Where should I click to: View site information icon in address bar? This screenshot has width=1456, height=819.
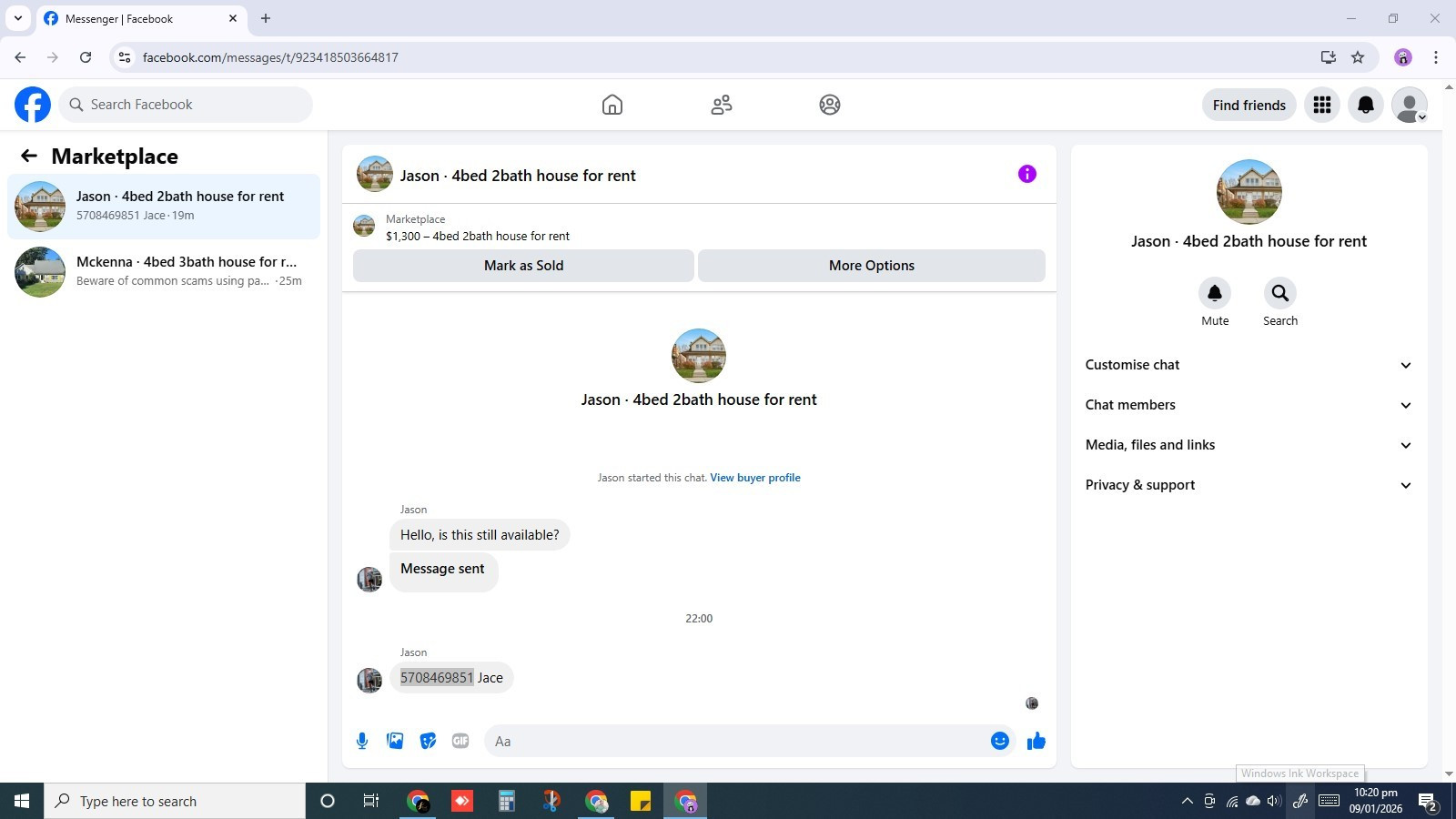[125, 57]
